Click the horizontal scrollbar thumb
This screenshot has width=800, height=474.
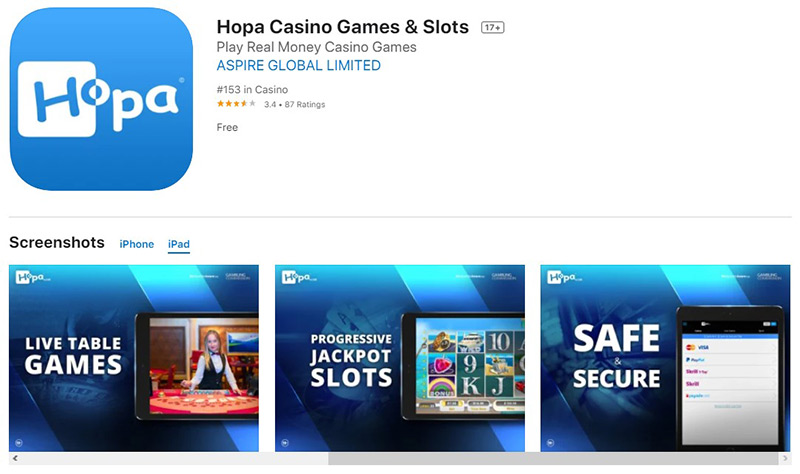554,459
